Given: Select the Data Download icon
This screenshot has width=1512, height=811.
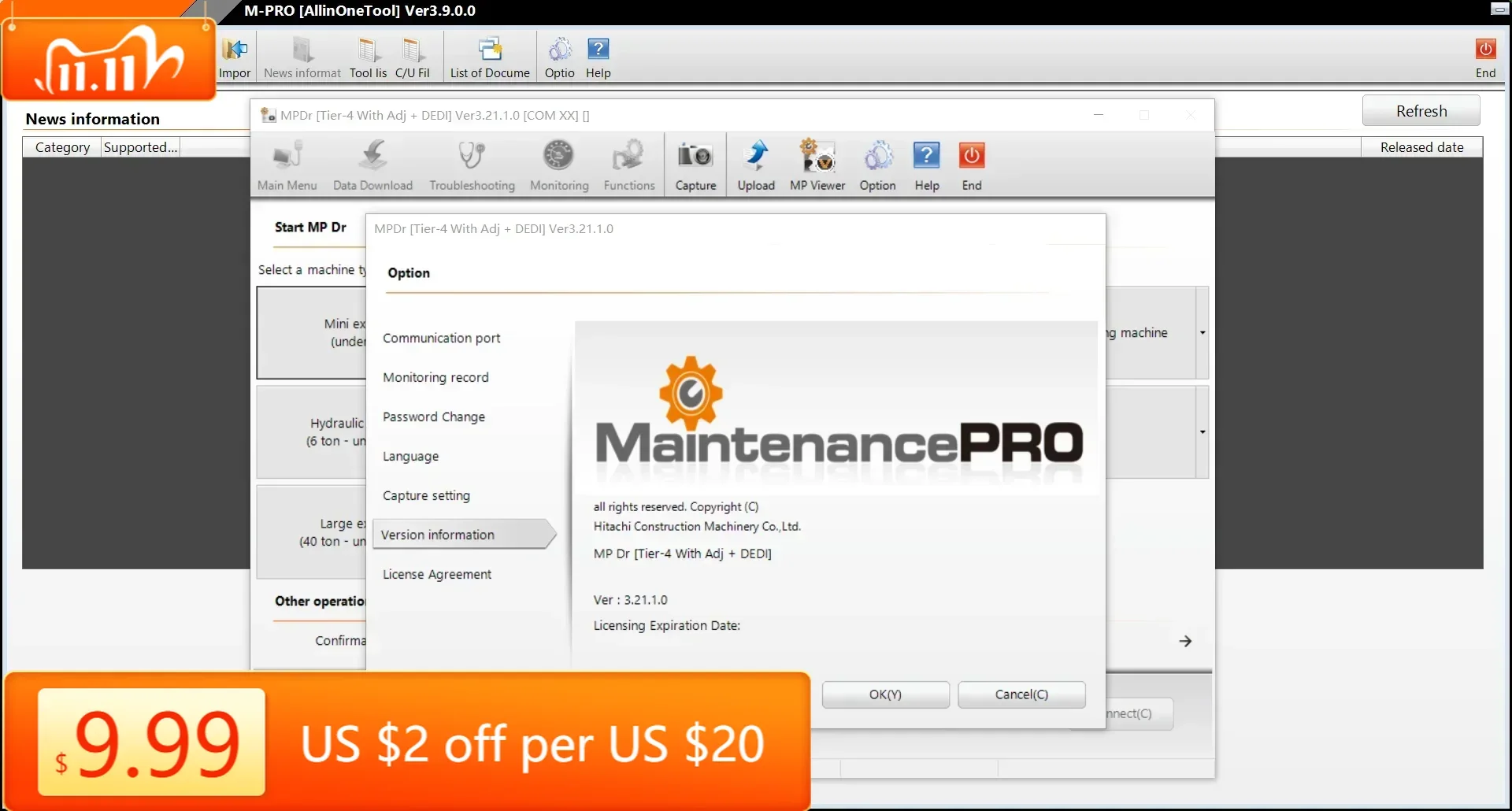Looking at the screenshot, I should pos(372,164).
